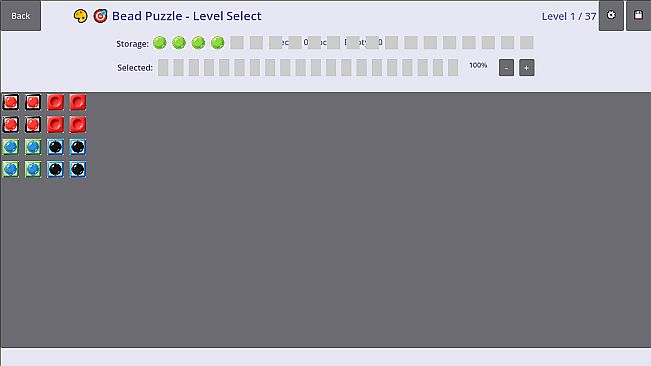Select the fourth green bead in Storage
Image resolution: width=651 pixels, height=366 pixels.
217,42
